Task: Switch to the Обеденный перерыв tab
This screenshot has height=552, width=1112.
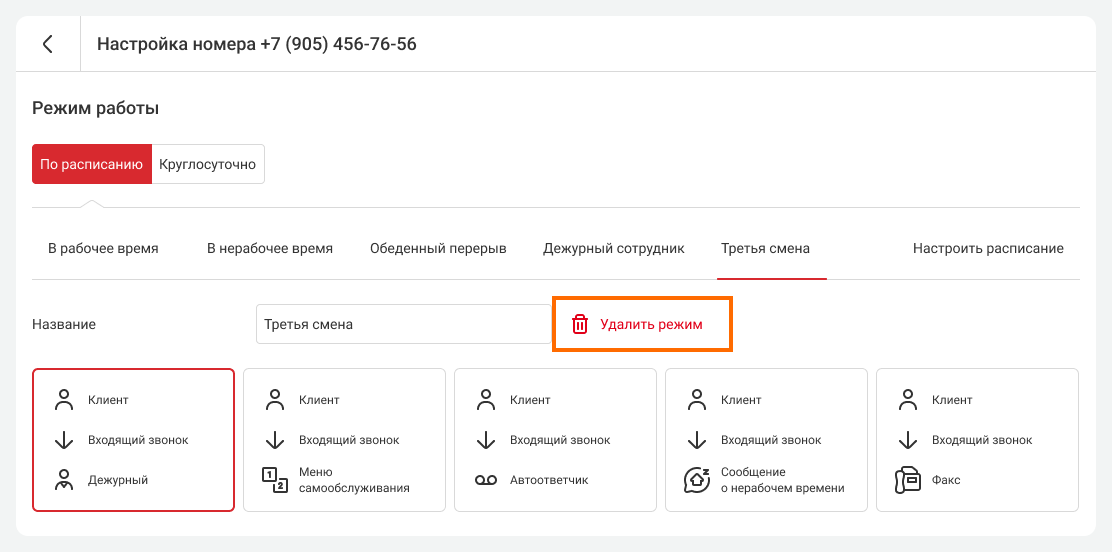Action: [x=438, y=248]
